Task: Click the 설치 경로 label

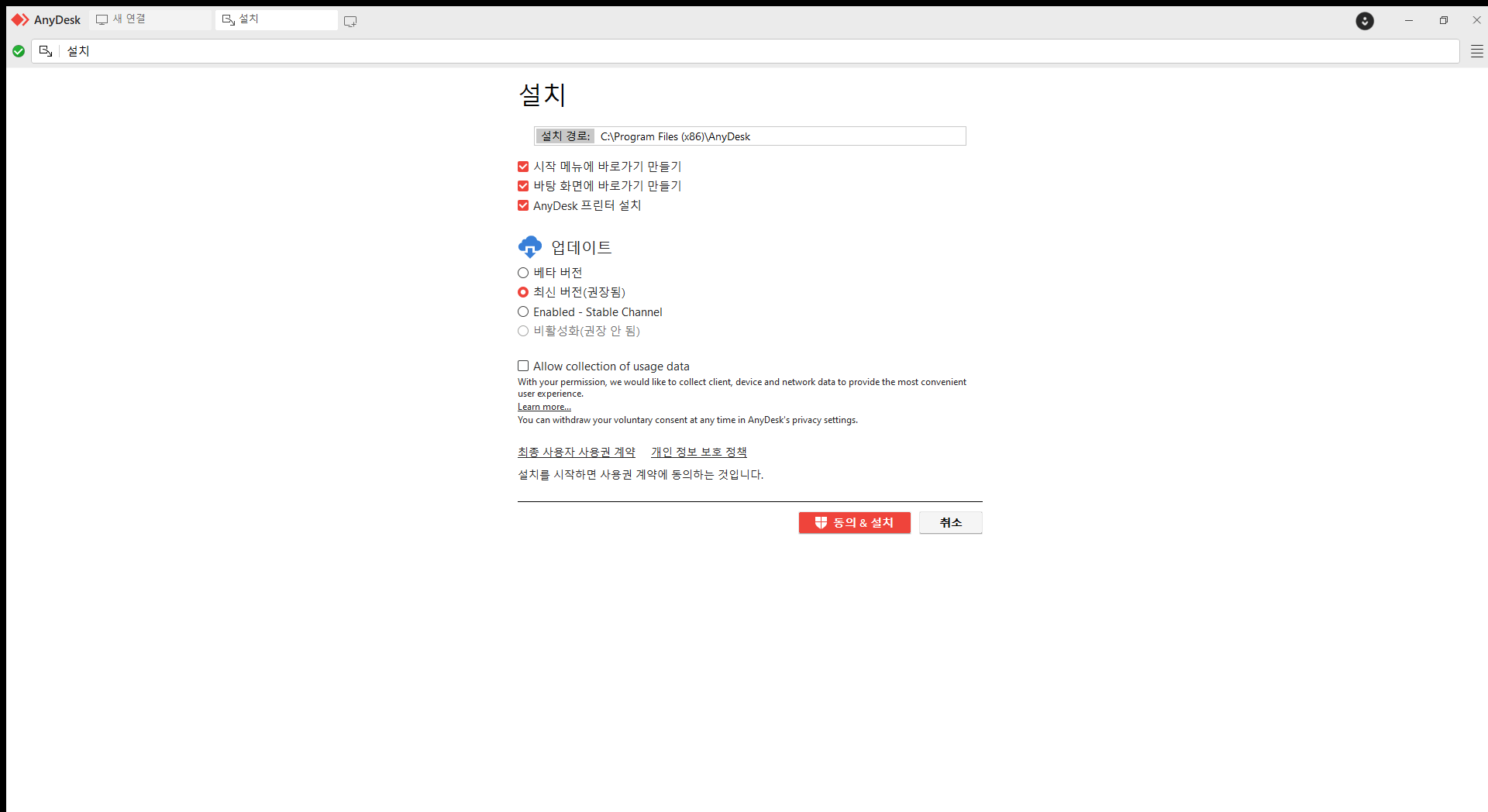Action: [566, 136]
